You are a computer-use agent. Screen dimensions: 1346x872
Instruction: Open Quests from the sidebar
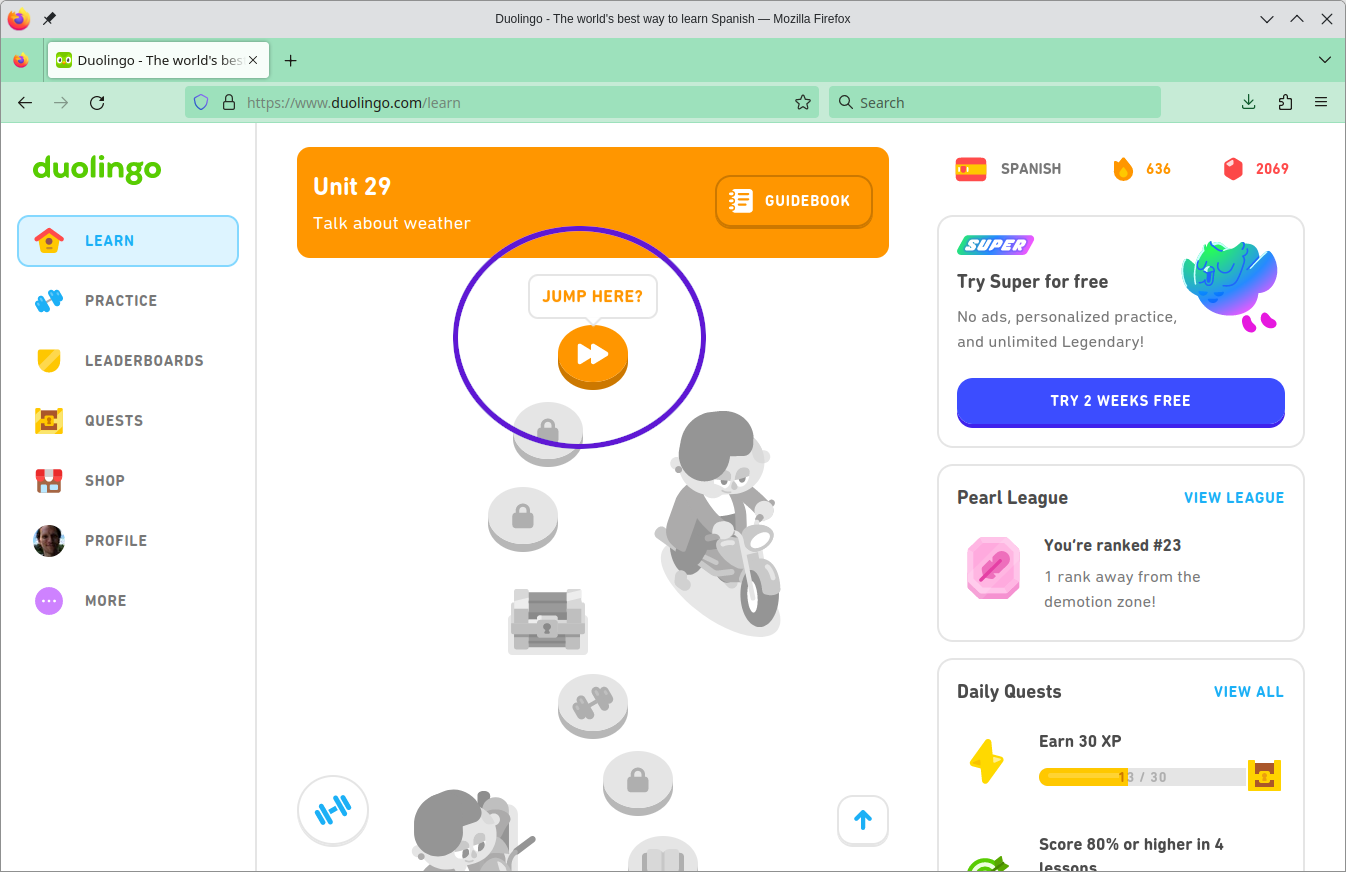pos(128,421)
